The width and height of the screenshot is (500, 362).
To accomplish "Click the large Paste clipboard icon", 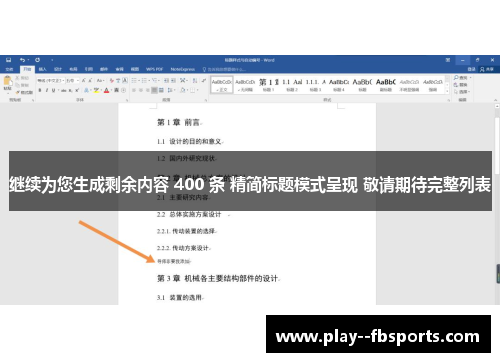I will pyautogui.click(x=7, y=81).
